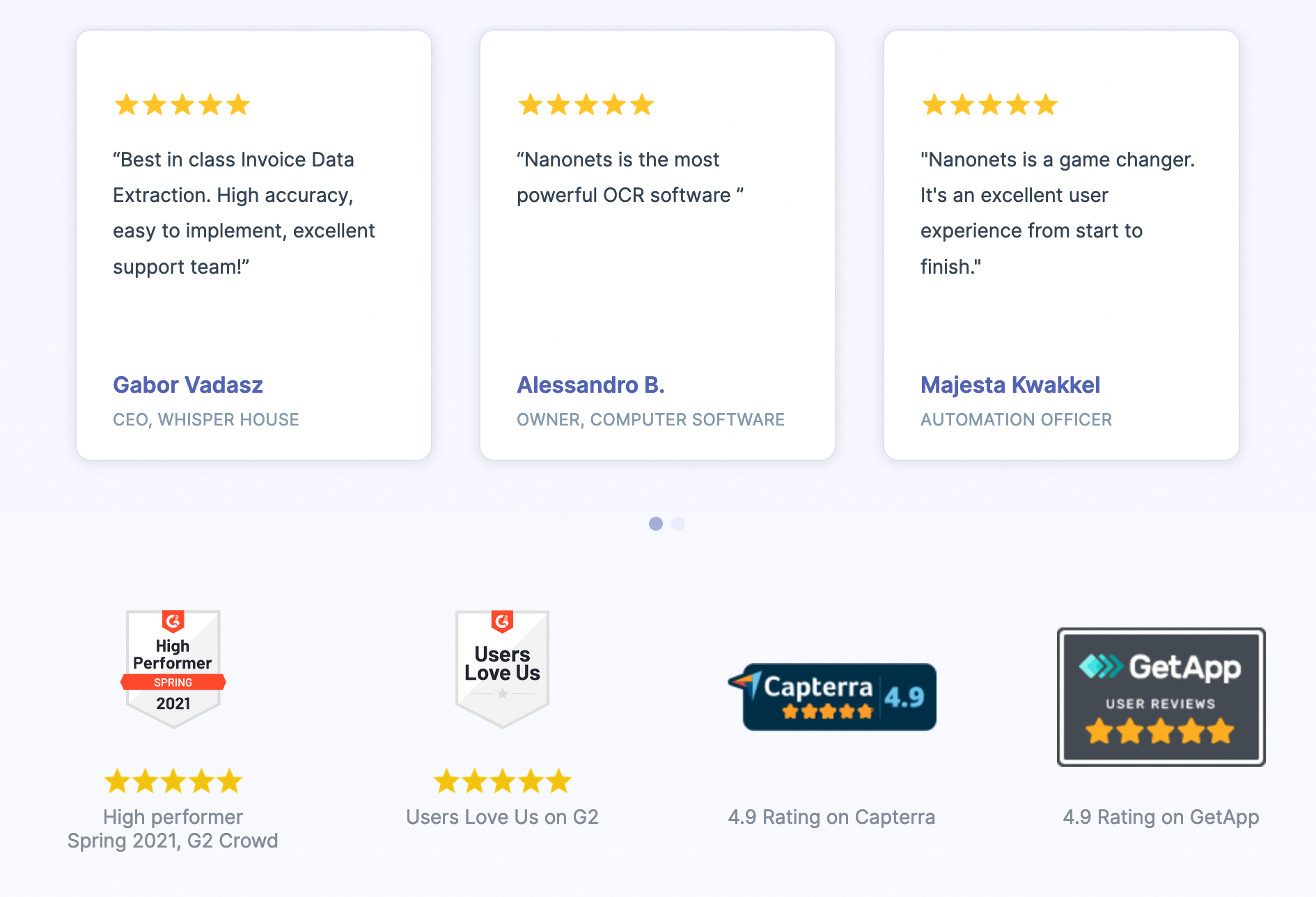Click the Alessandro B. reviewer name
The image size is (1316, 897).
point(590,385)
